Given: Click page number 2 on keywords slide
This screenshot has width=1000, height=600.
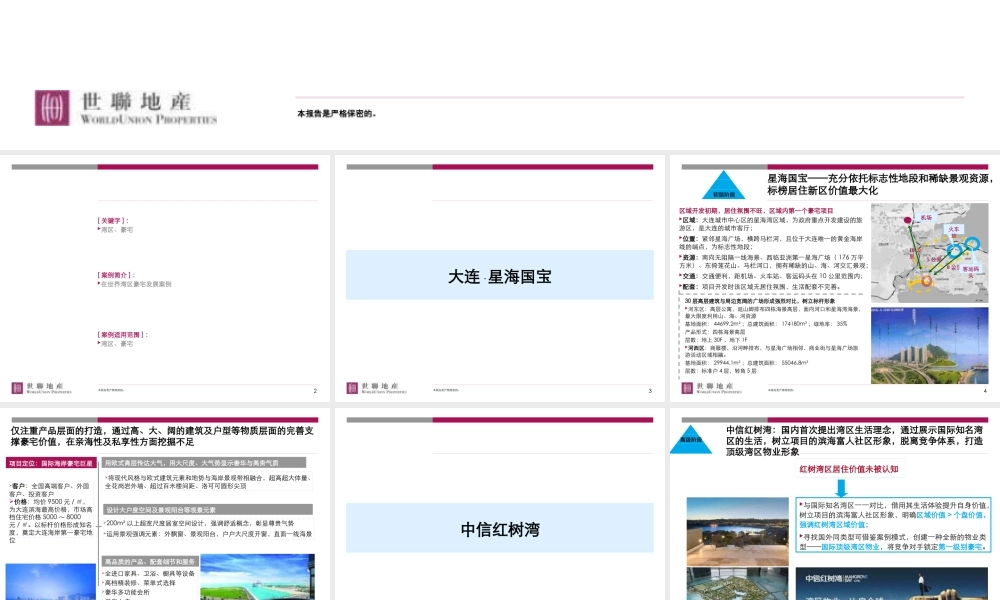Looking at the screenshot, I should (x=315, y=390).
